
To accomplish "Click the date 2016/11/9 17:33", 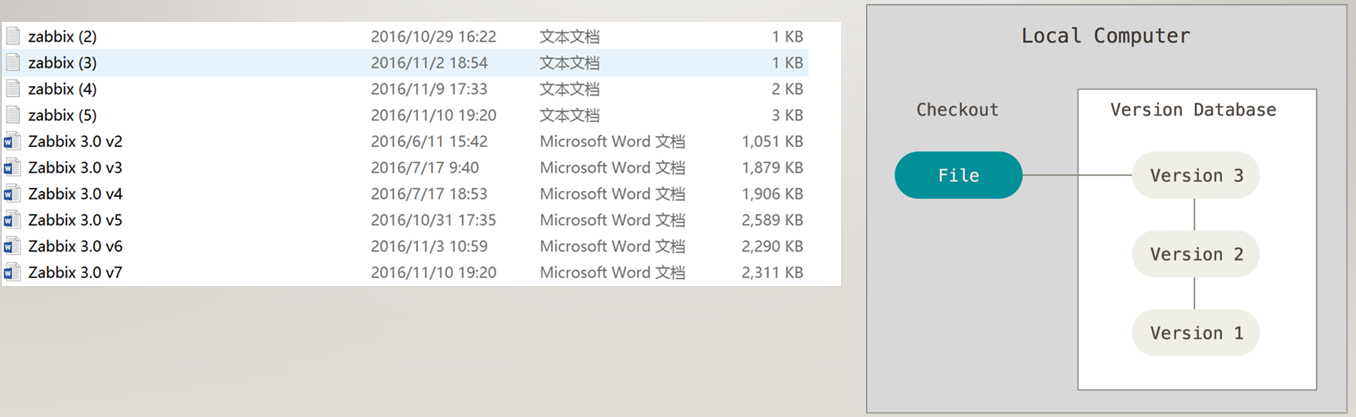I will (429, 89).
